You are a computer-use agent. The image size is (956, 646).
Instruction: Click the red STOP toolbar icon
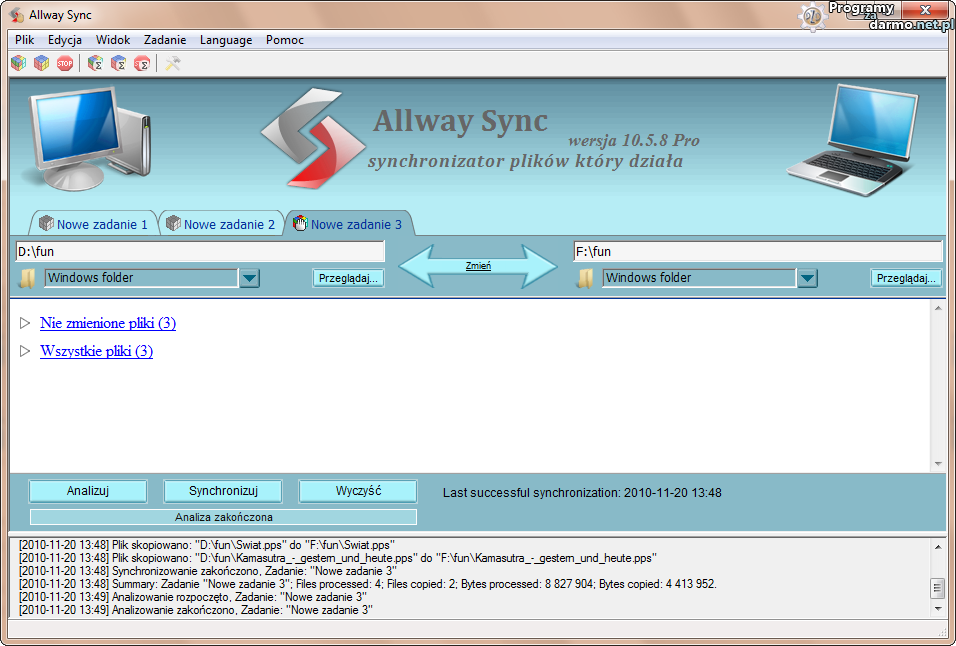tap(65, 63)
